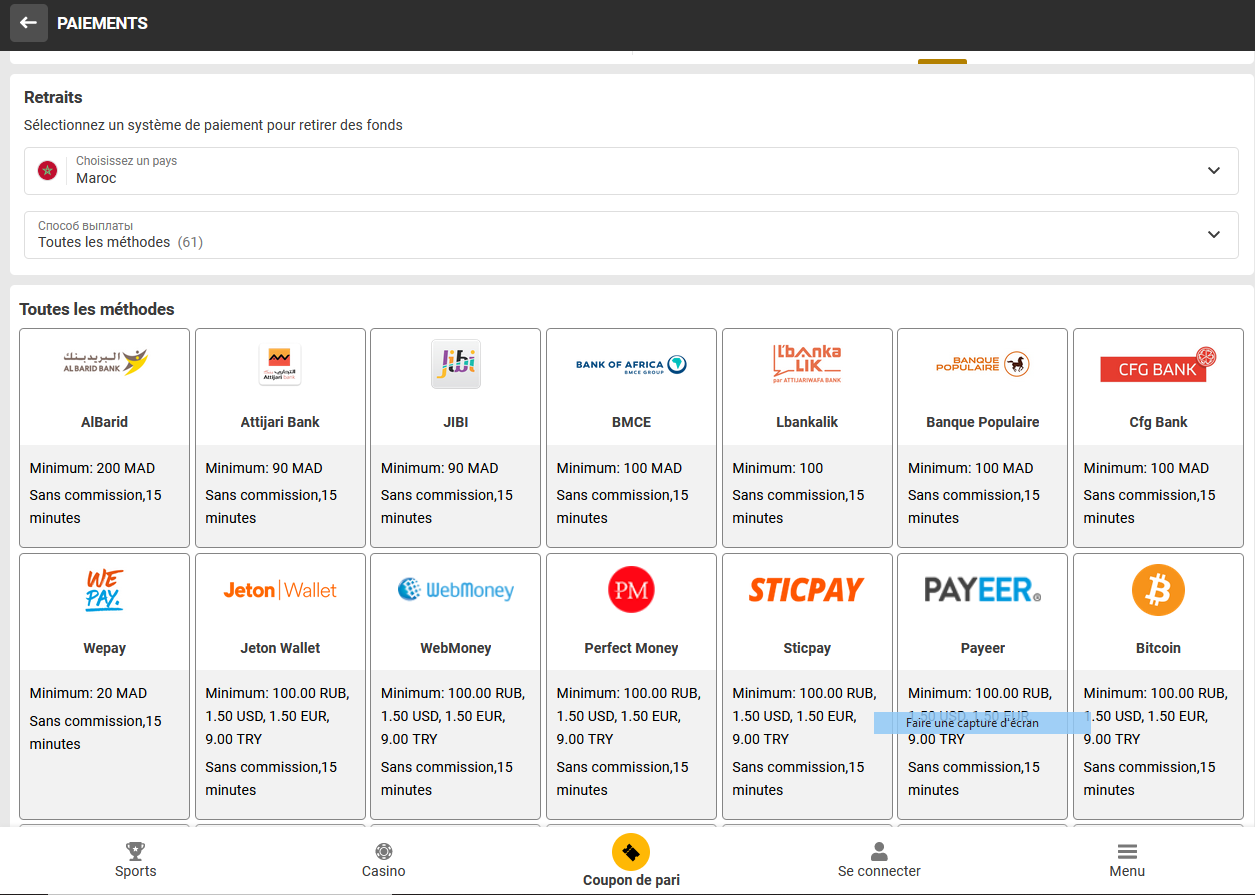Choose the Banque Populaire logo

point(983,364)
